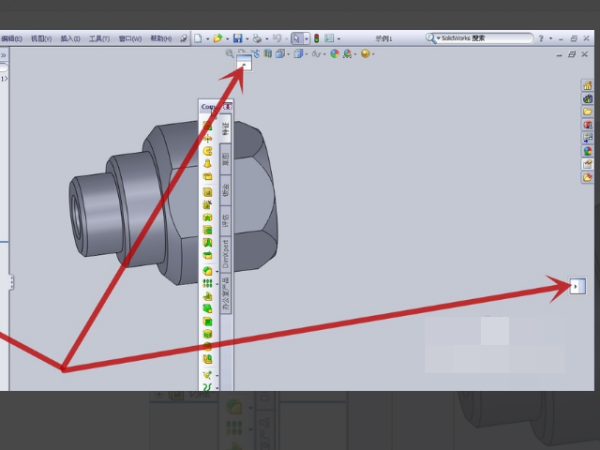Close the floating CommandManager toolbar
The height and width of the screenshot is (450, 600).
coord(229,106)
